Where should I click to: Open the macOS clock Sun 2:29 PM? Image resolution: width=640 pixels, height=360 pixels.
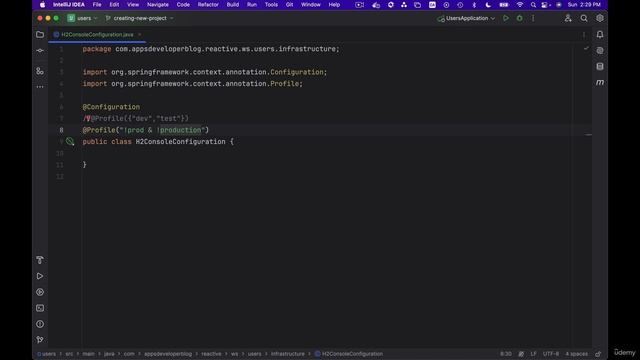(x=584, y=5)
